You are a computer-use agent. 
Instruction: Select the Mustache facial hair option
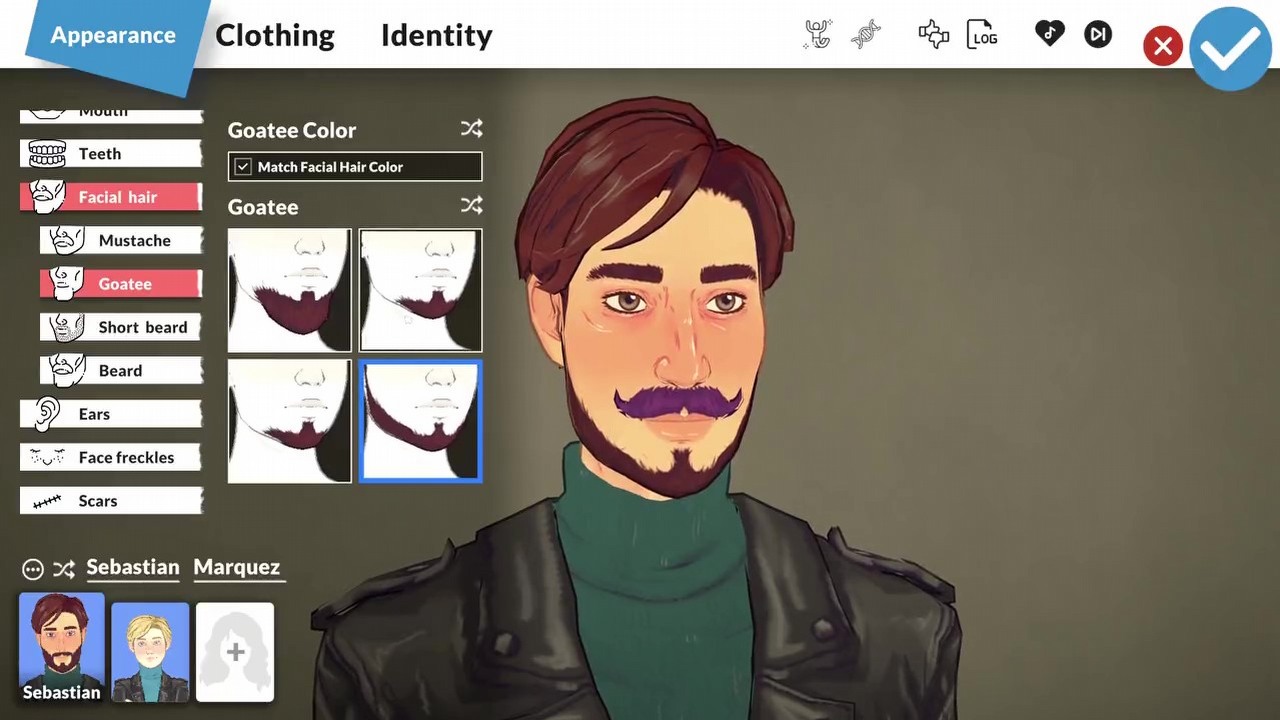[134, 240]
